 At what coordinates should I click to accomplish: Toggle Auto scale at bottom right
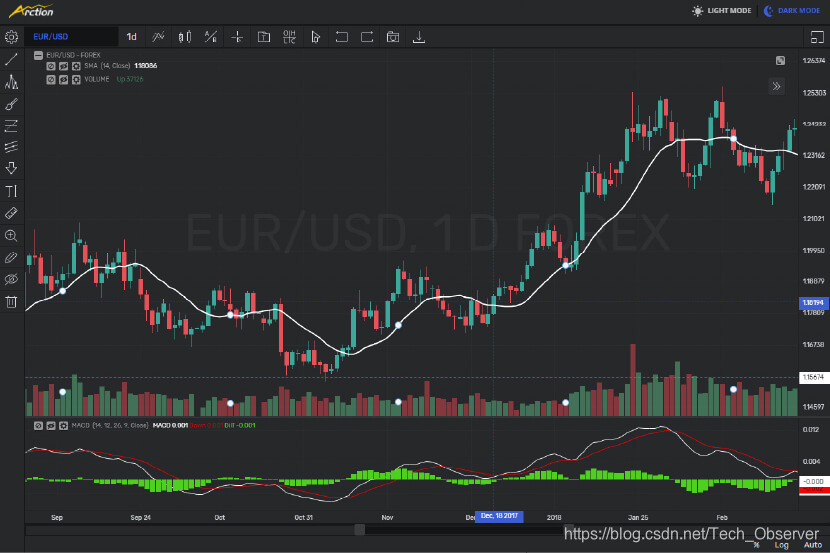pos(813,545)
